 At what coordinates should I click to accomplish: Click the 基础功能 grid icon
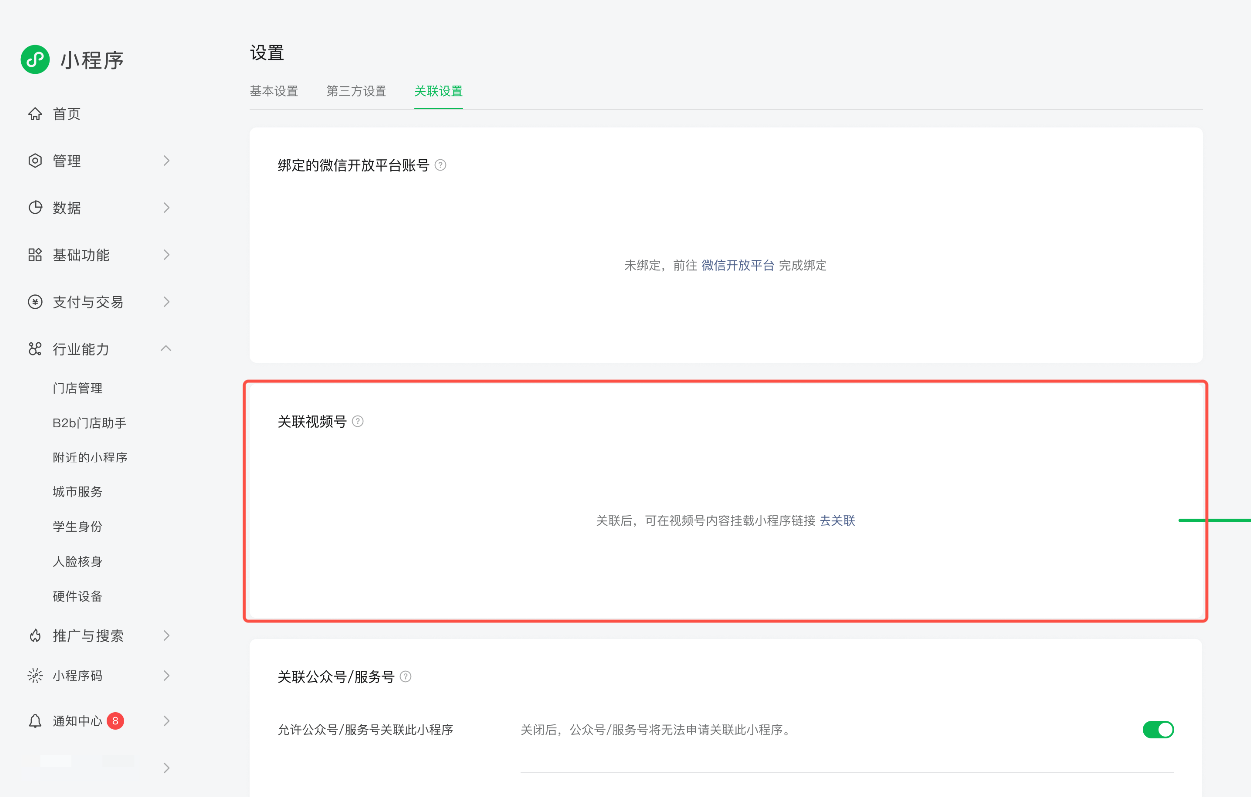click(35, 255)
